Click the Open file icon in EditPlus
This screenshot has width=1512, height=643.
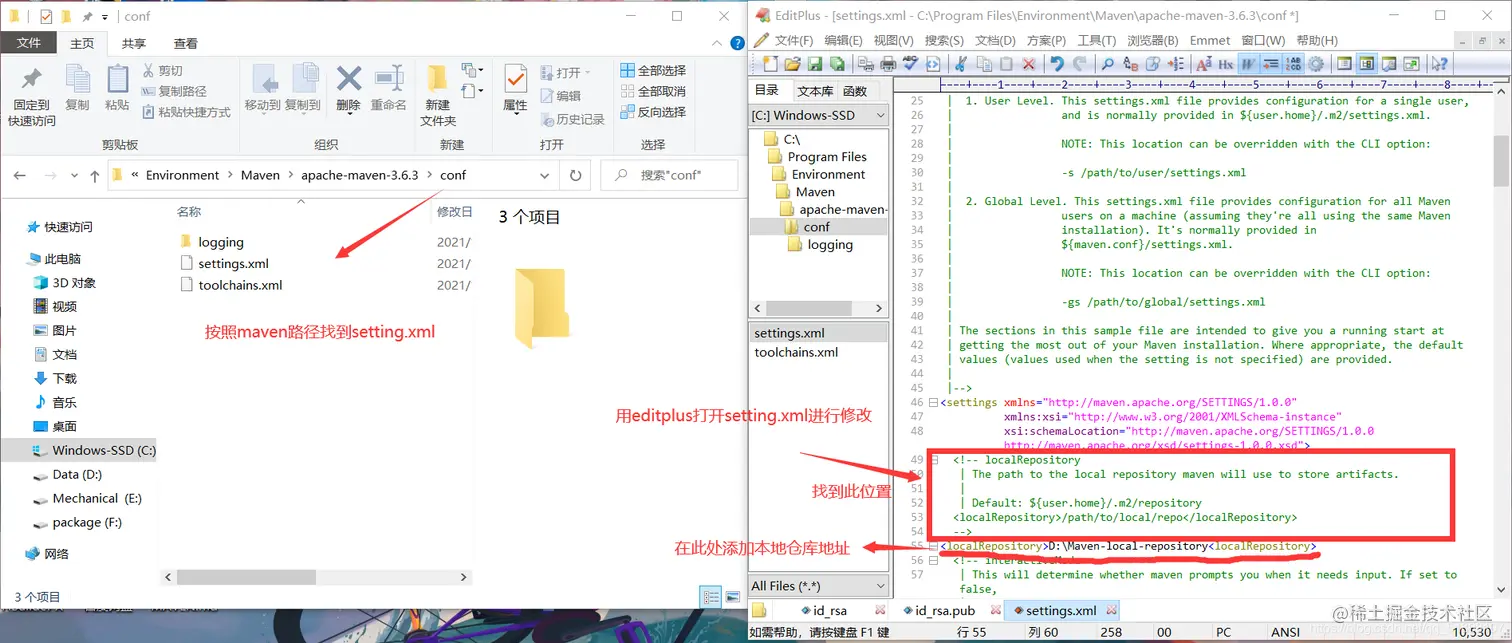click(x=792, y=63)
